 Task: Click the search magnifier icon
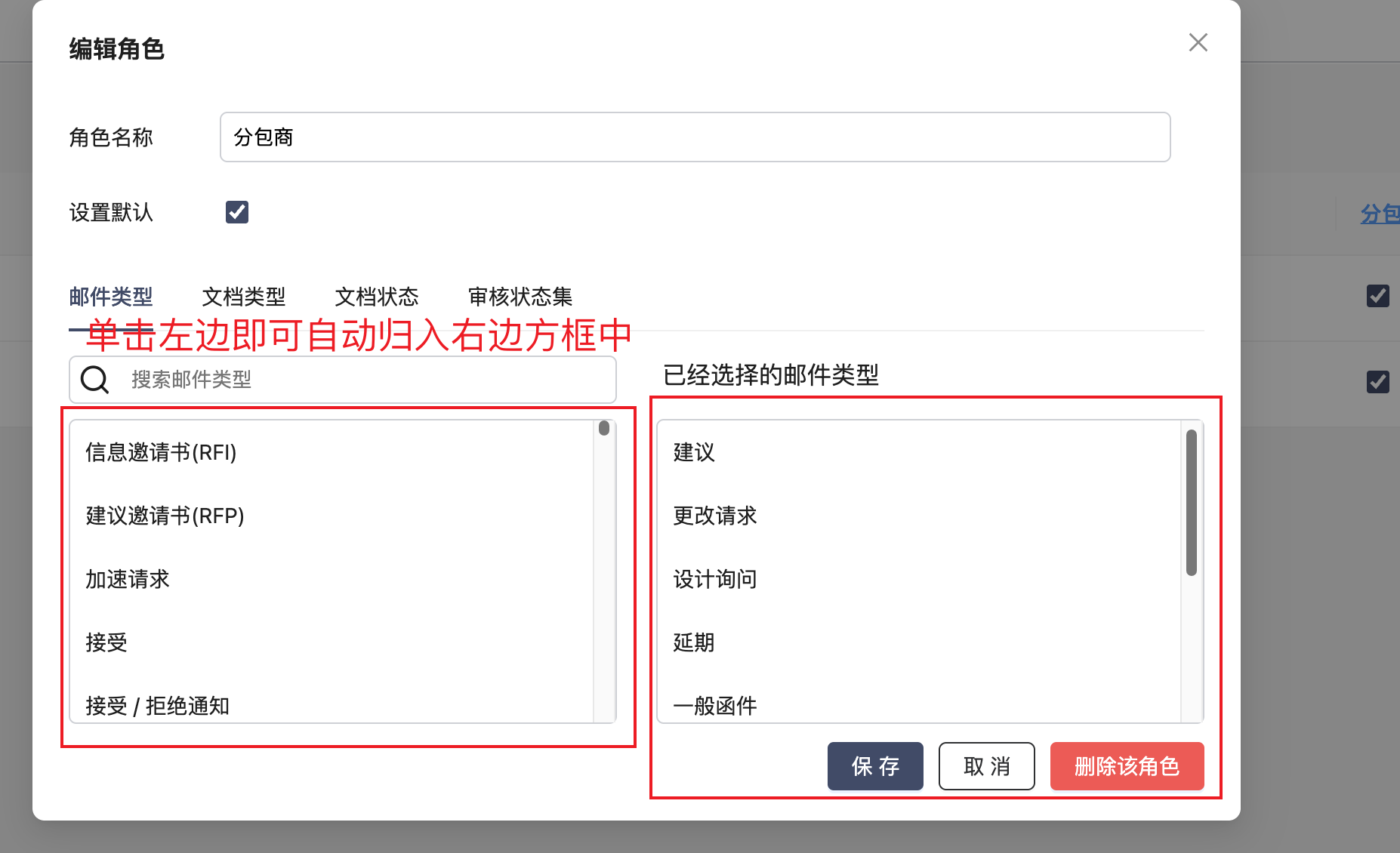click(x=95, y=380)
